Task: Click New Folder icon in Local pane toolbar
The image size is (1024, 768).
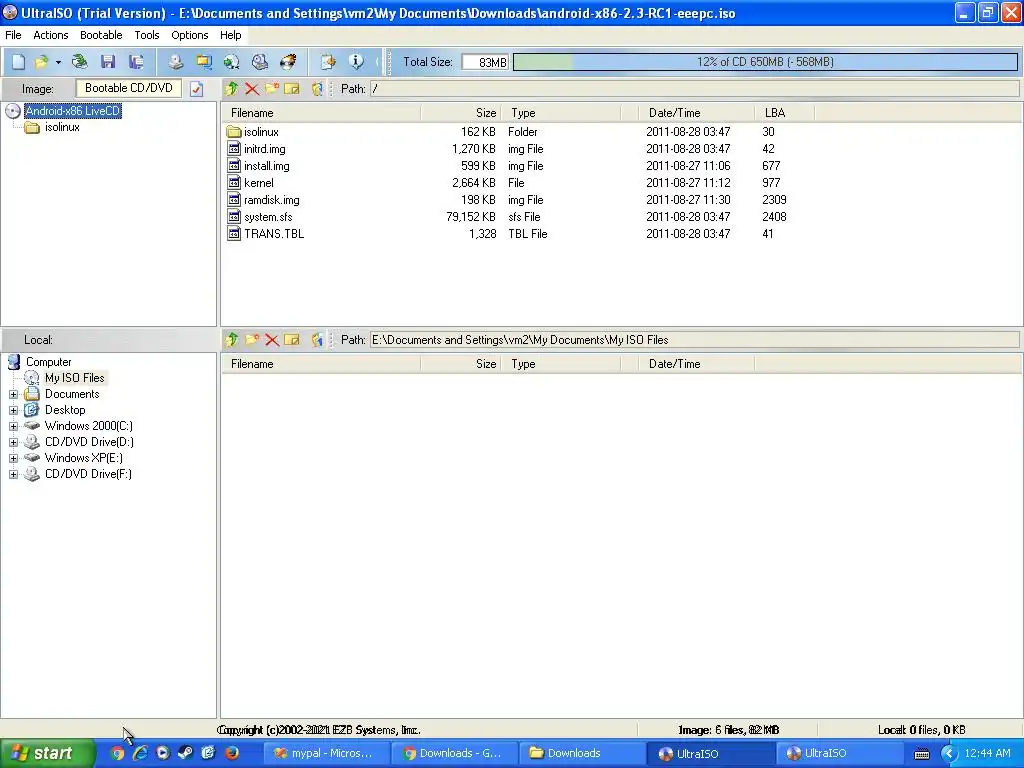Action: (x=251, y=340)
